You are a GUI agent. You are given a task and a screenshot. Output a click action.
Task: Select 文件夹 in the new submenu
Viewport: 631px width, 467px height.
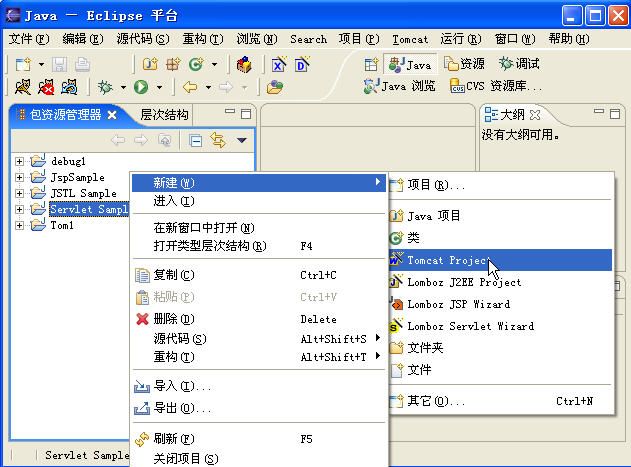point(501,348)
